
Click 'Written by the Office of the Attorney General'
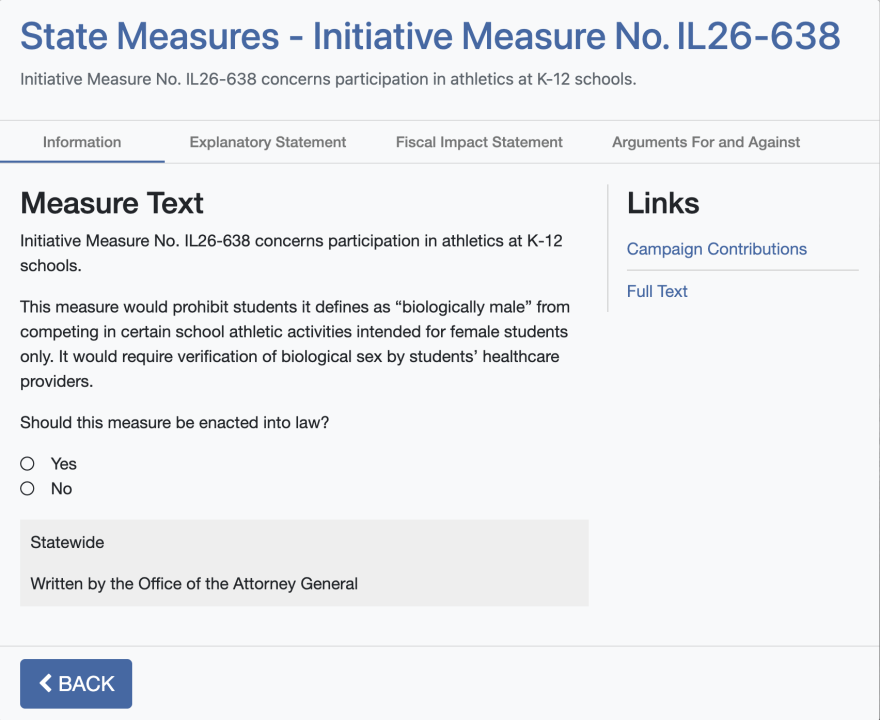pyautogui.click(x=194, y=584)
